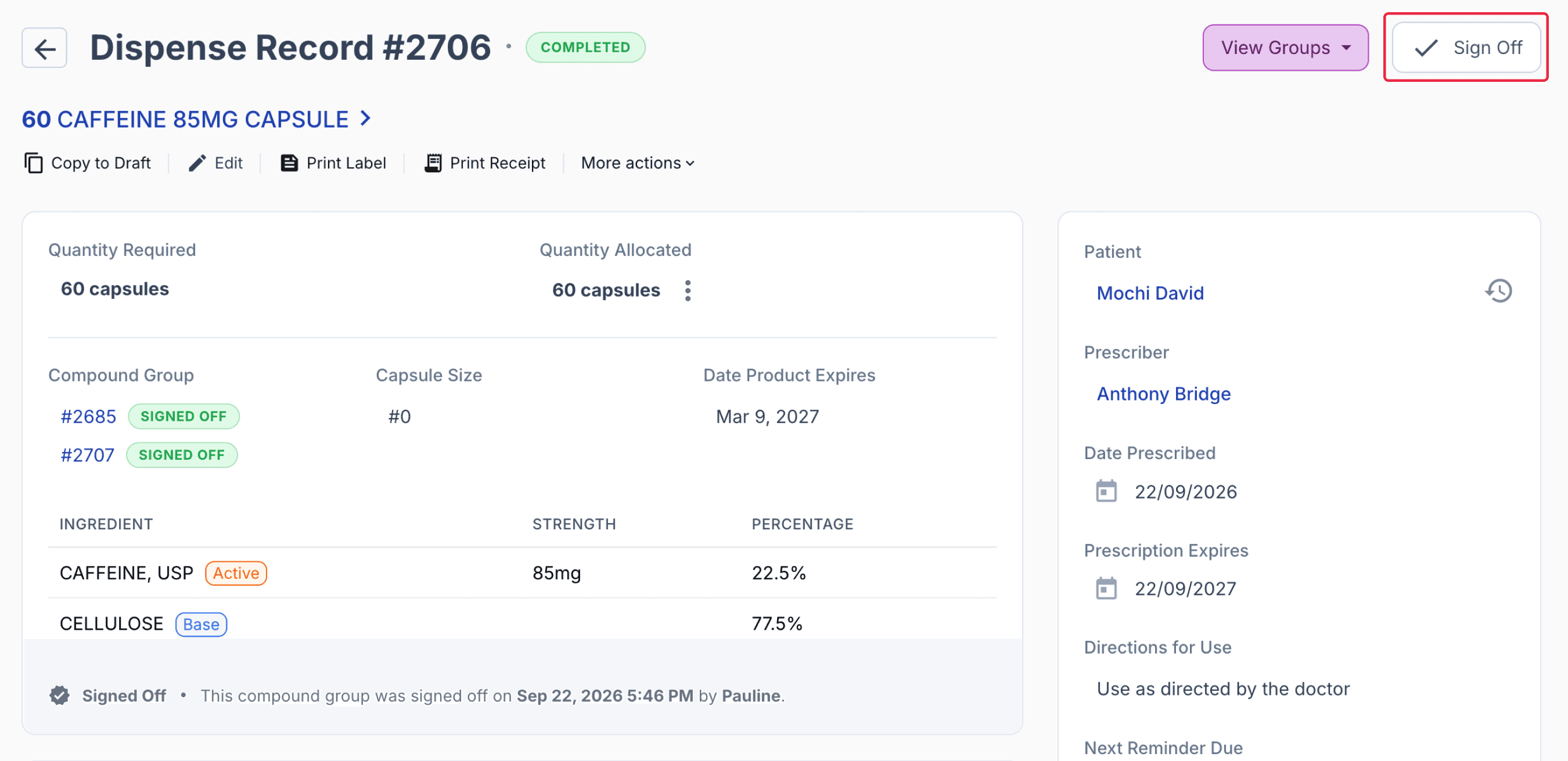1568x761 pixels.
Task: Click the 77.5% percentage value
Action: click(x=776, y=624)
